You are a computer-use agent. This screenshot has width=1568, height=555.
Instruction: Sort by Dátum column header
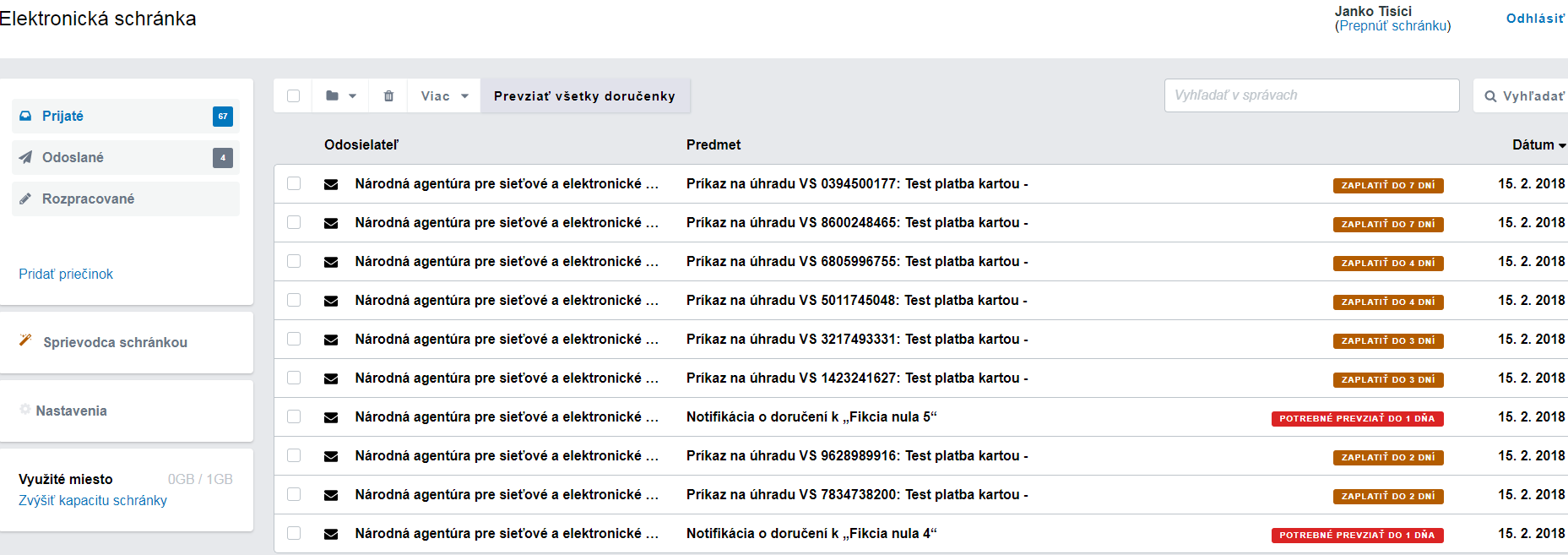pyautogui.click(x=1538, y=144)
